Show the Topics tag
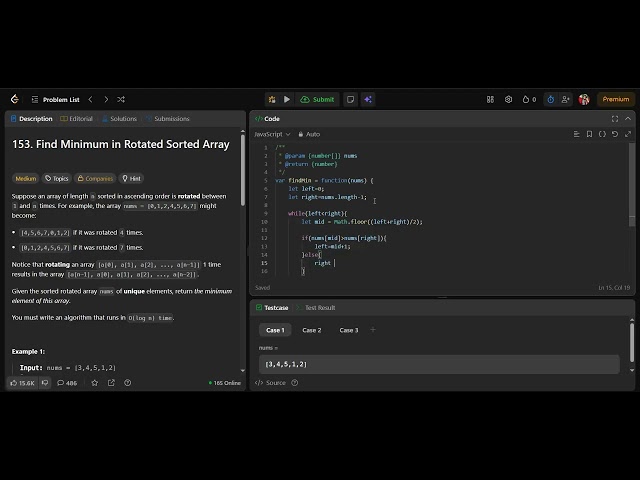640x480 pixels. 57,178
